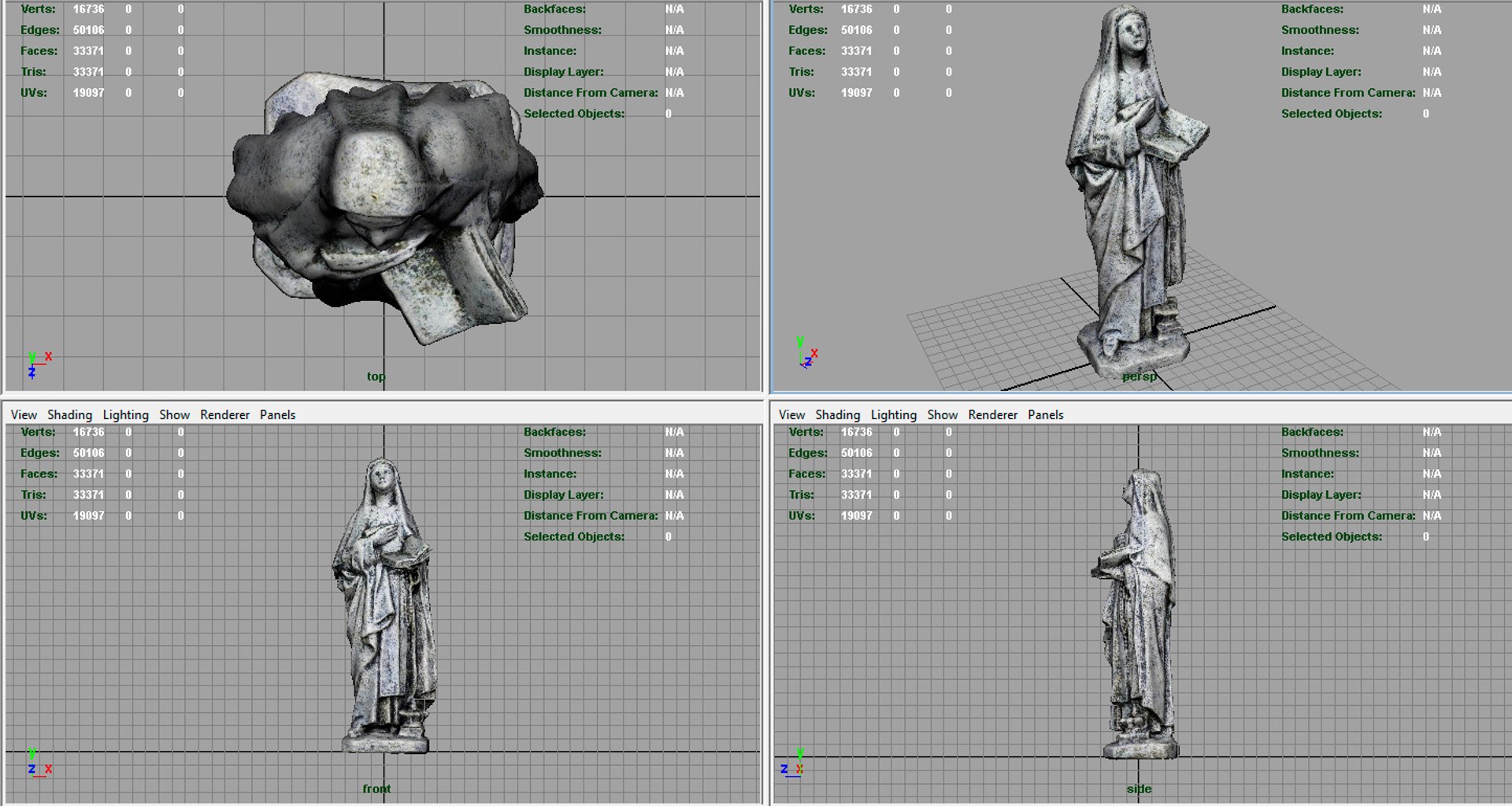Click Edges count 50106 in top viewport
This screenshot has width=1512, height=806.
click(x=88, y=30)
